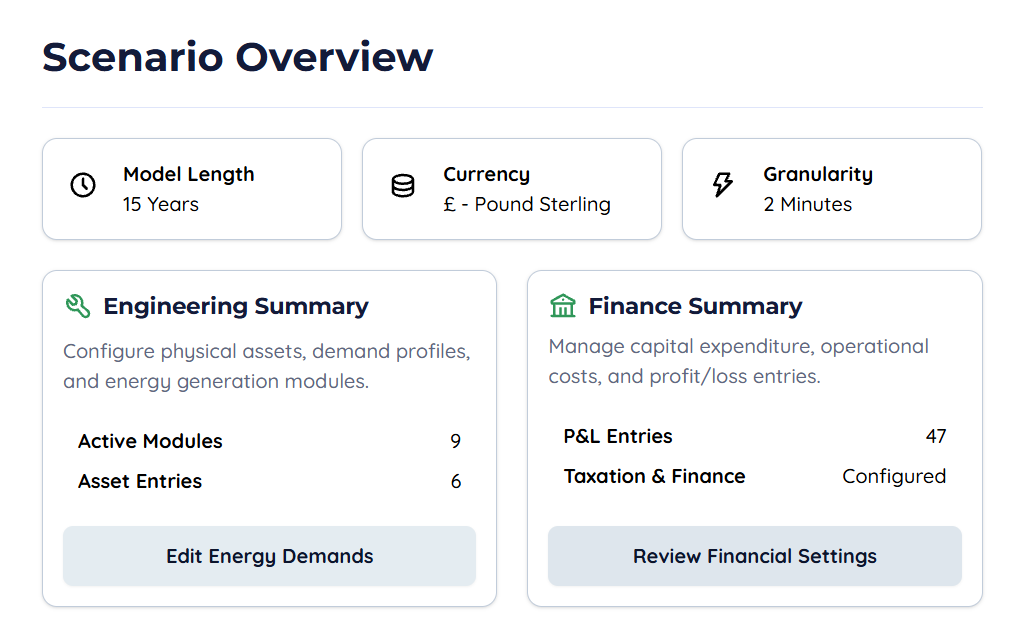The image size is (1029, 640).
Task: Select the Scenario Overview heading
Action: click(x=238, y=57)
